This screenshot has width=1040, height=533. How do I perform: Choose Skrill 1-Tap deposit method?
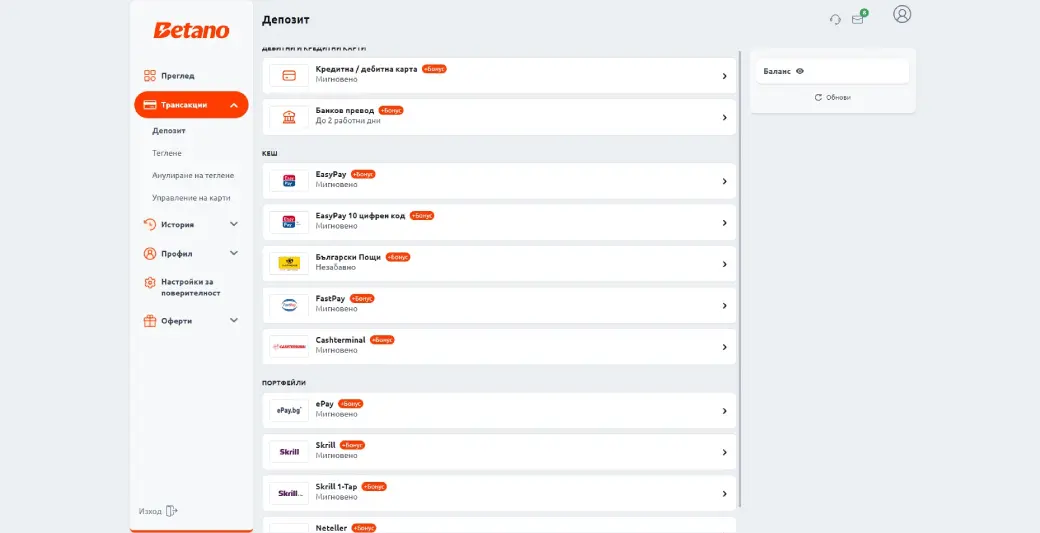click(x=499, y=493)
